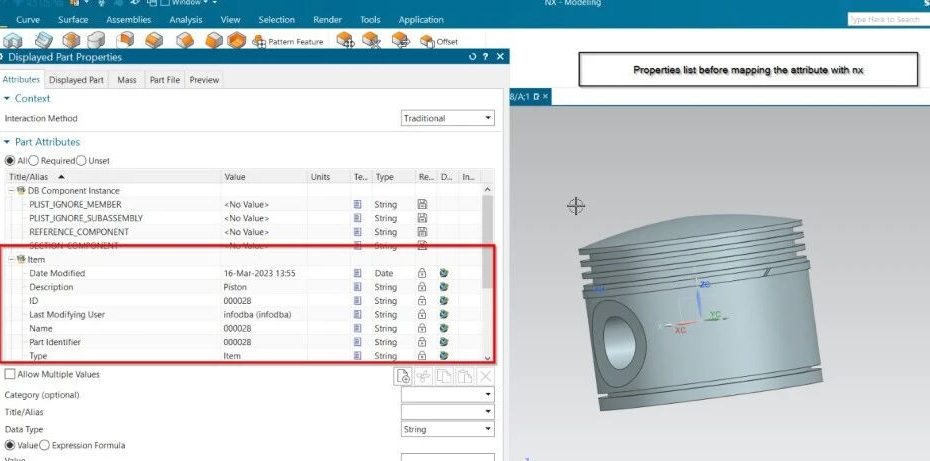The height and width of the screenshot is (461, 930).
Task: Click the reset icon in dialog title bar
Action: (x=472, y=58)
